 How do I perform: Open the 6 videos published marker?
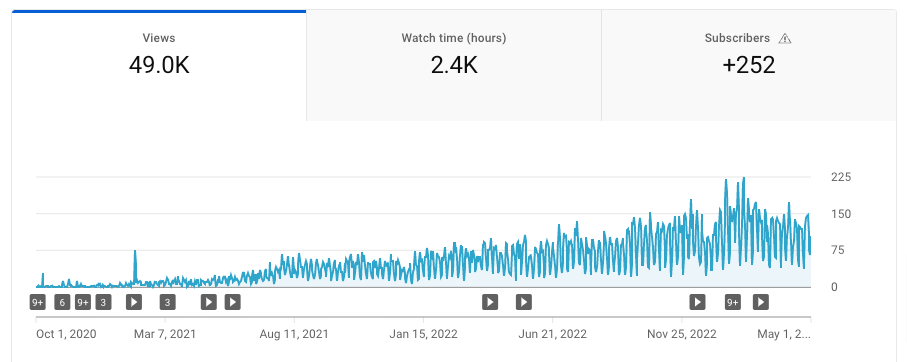click(x=62, y=302)
